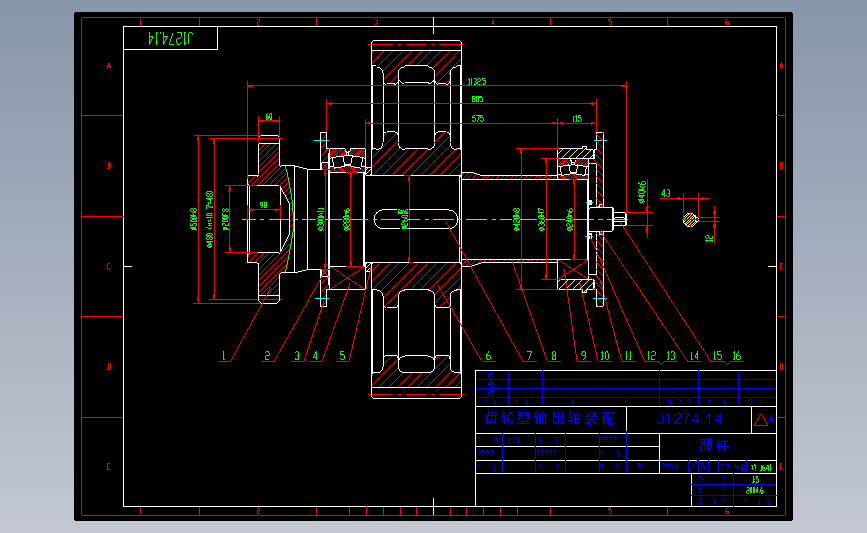Viewport: 867px width, 533px height.
Task: Select the ø410k6 dimension near shaft end
Action: click(642, 192)
